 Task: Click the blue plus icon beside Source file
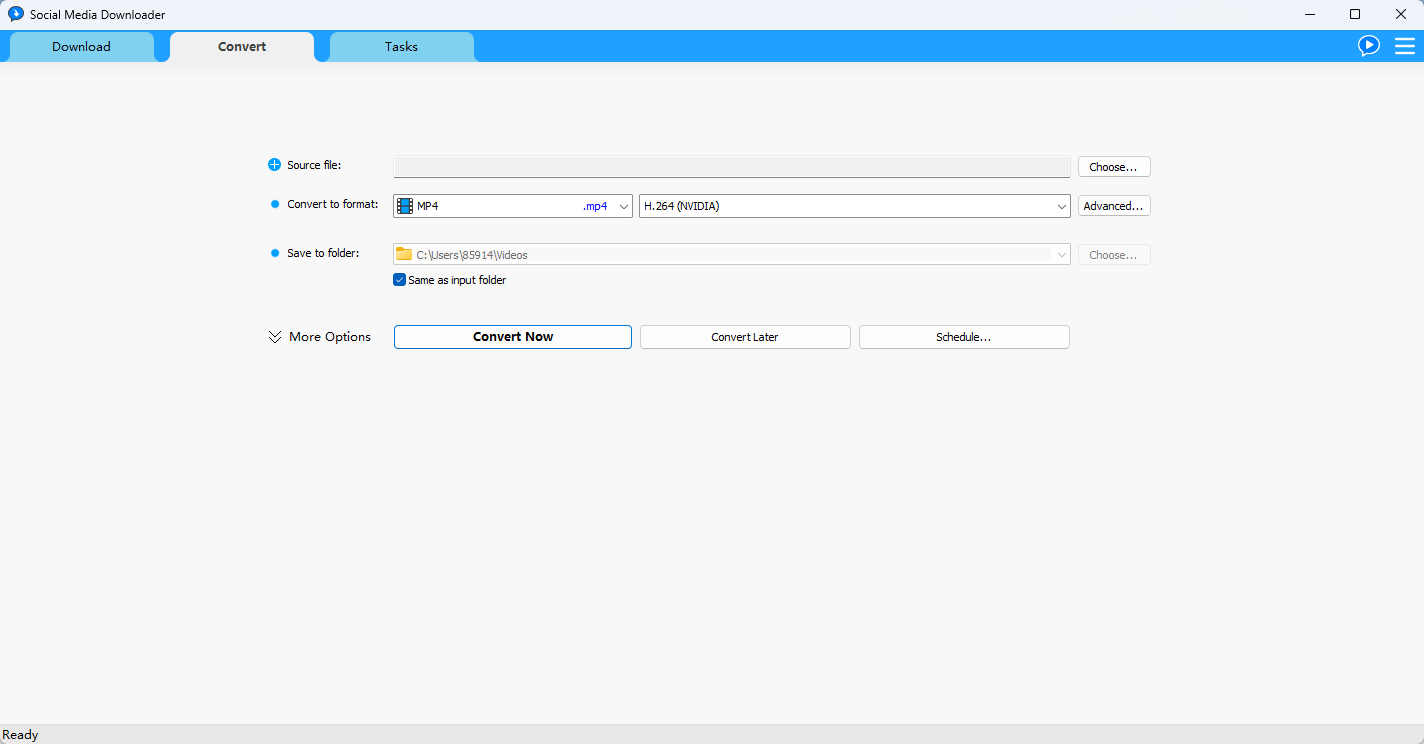(275, 165)
